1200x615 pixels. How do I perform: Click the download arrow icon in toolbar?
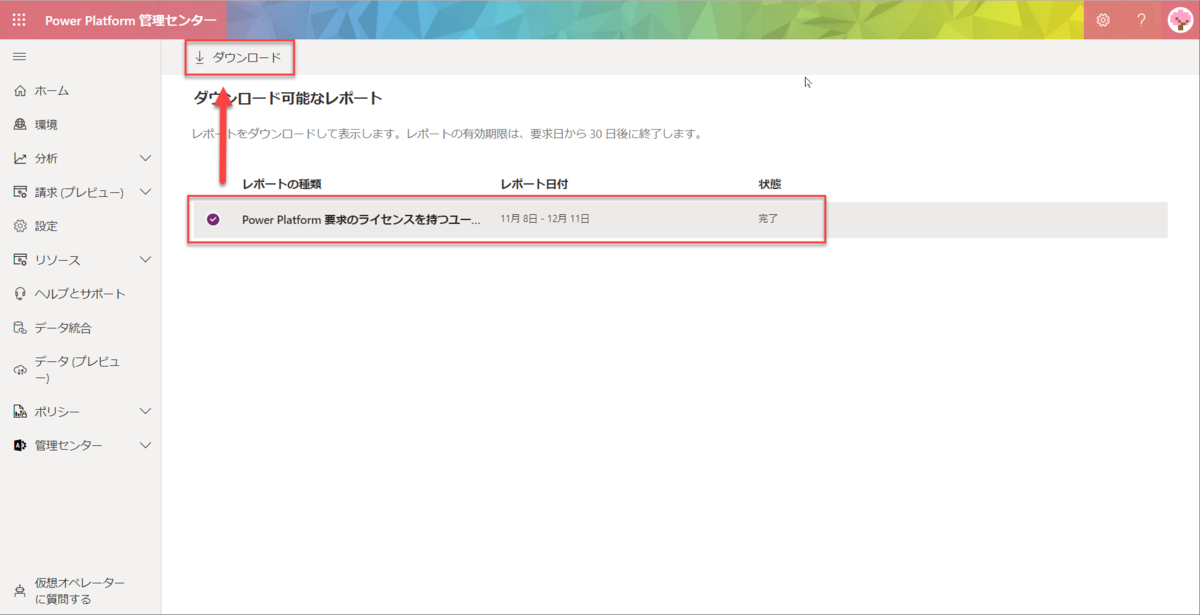pyautogui.click(x=200, y=58)
